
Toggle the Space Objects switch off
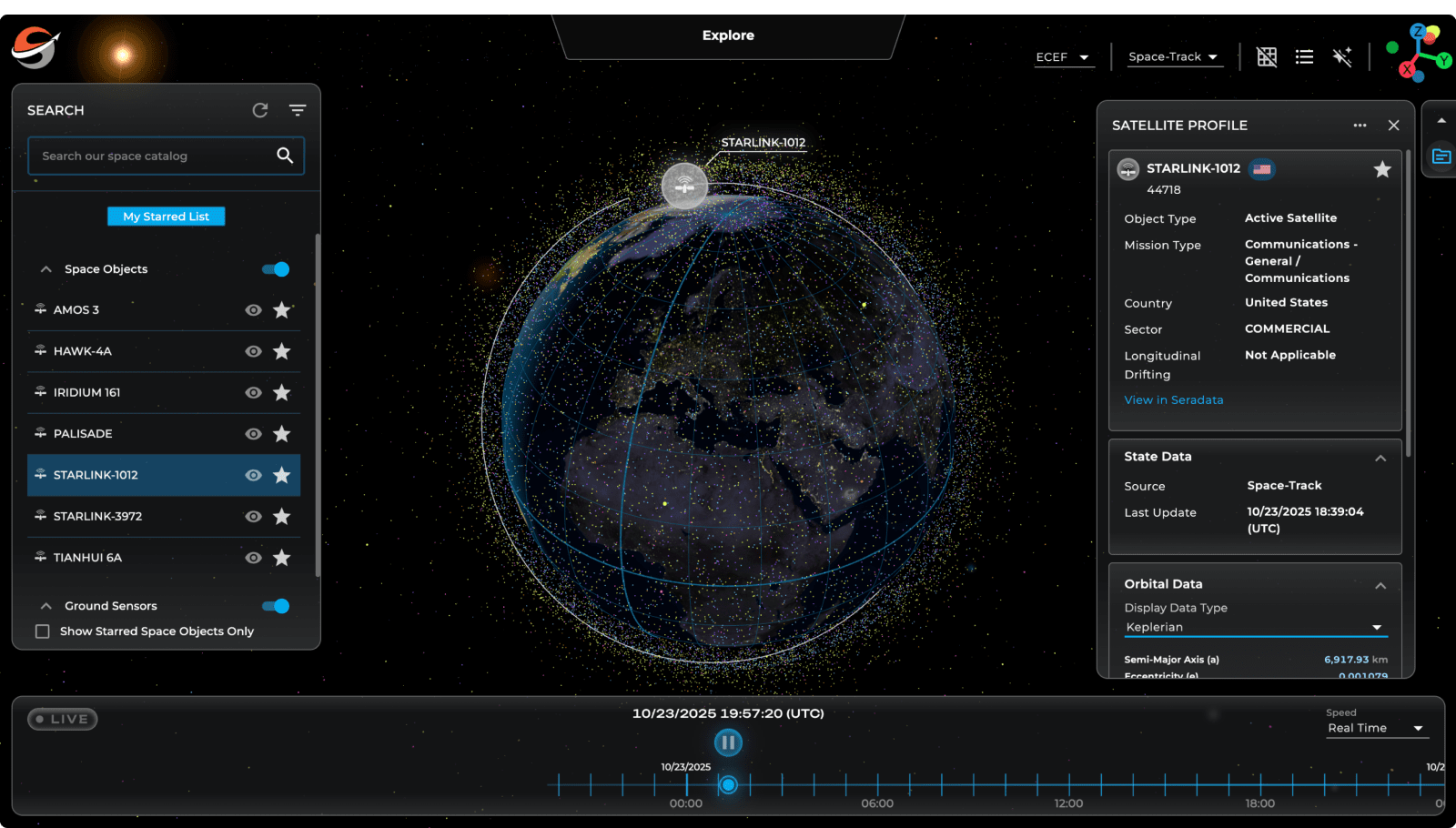276,269
